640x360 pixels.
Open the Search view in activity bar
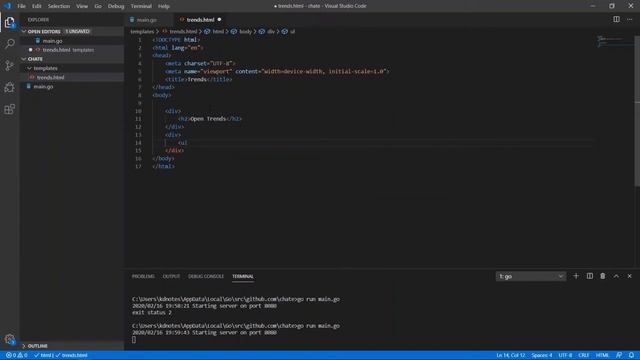pyautogui.click(x=9, y=44)
